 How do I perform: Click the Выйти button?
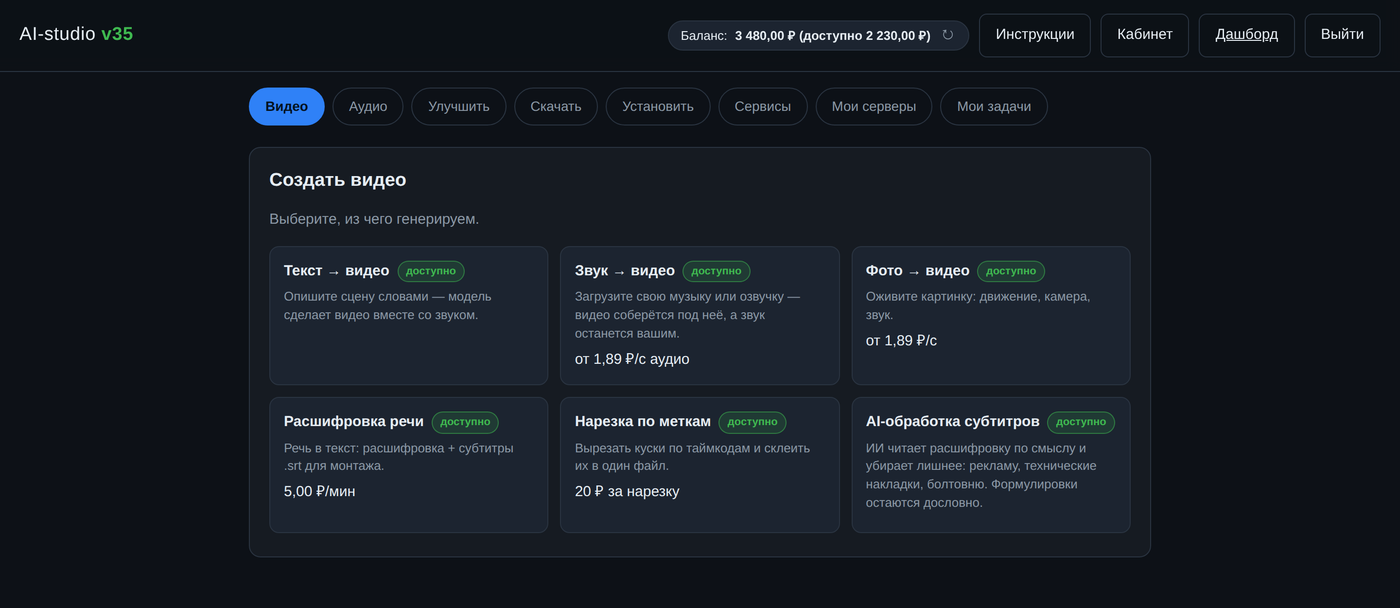(1342, 35)
